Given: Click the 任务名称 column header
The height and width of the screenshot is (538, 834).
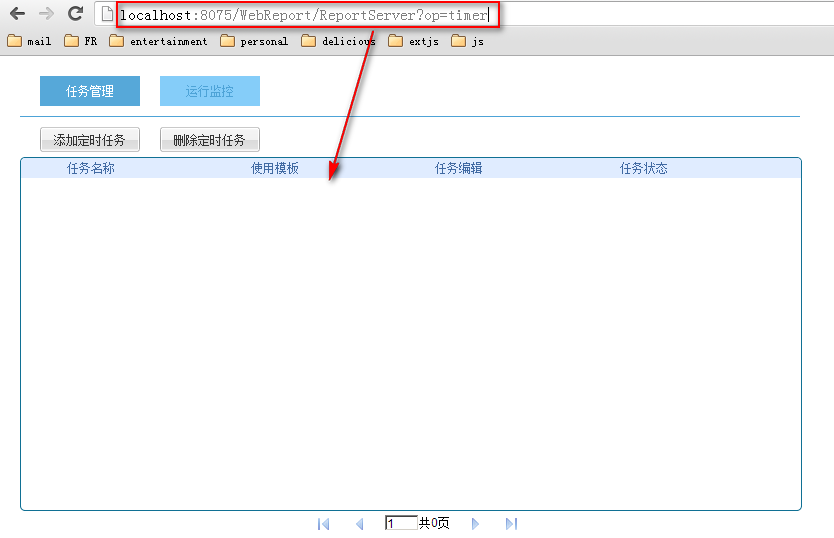Looking at the screenshot, I should pyautogui.click(x=90, y=169).
